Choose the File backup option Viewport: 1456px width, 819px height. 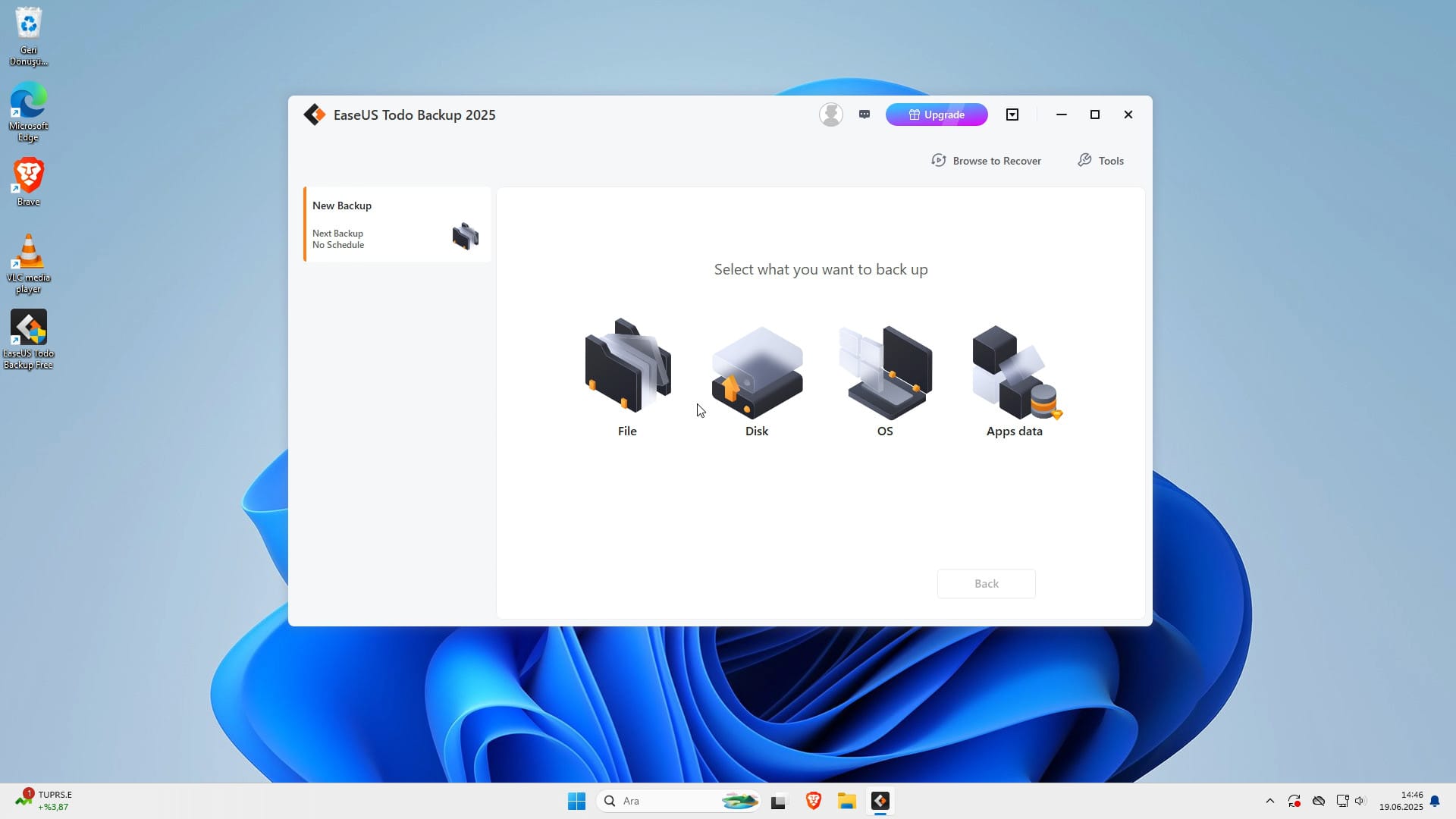[627, 377]
